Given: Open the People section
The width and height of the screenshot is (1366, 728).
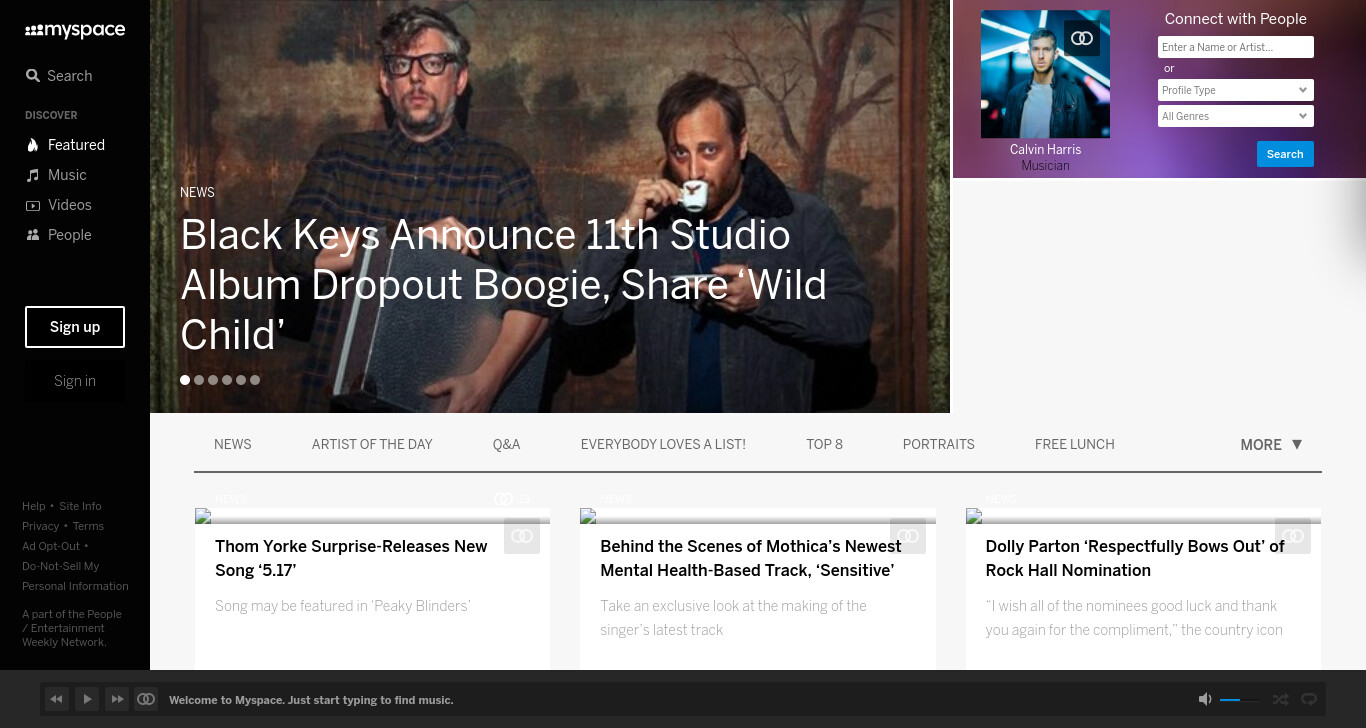Looking at the screenshot, I should click(x=58, y=235).
